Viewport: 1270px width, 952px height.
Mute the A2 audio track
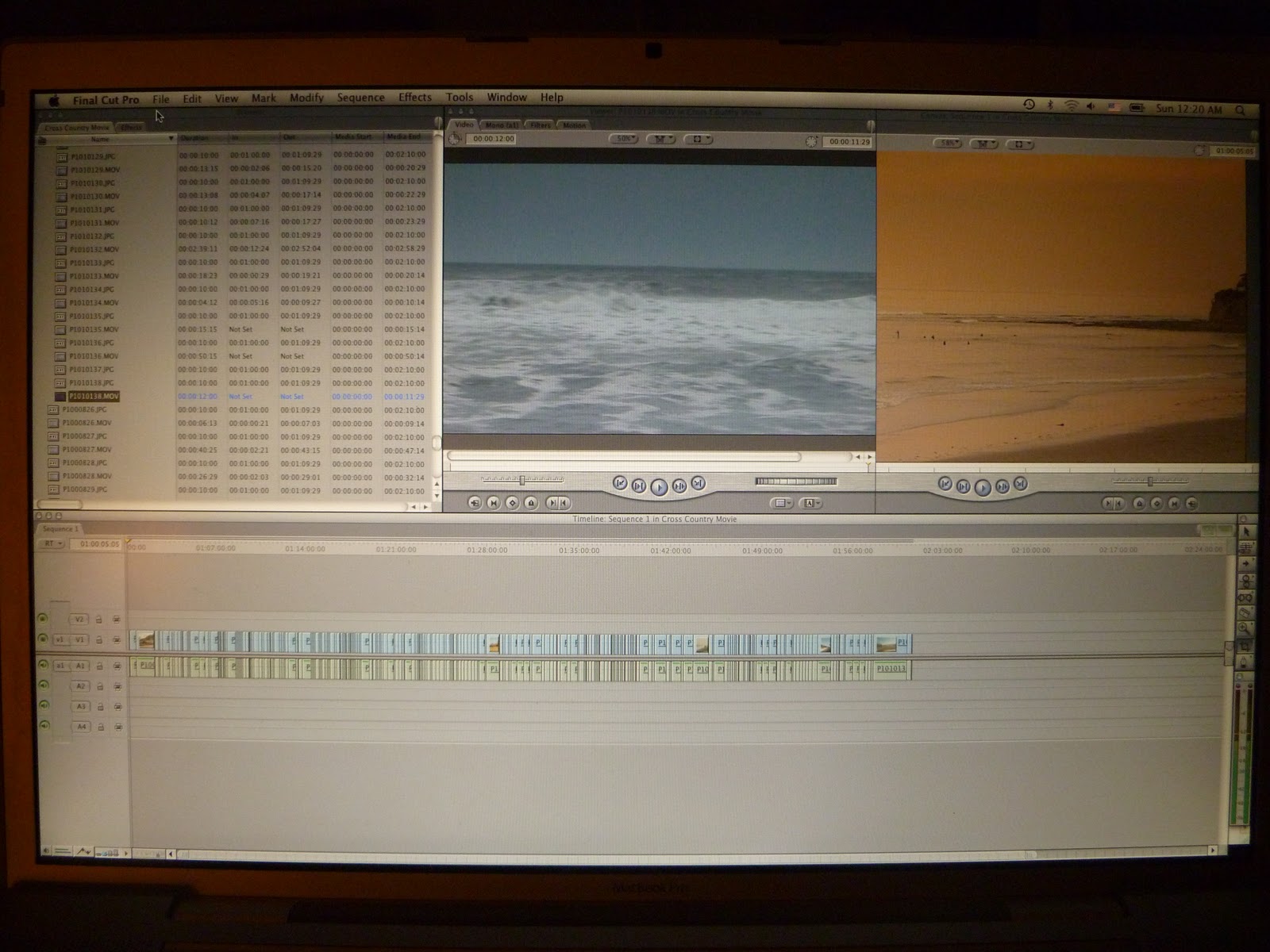[44, 685]
